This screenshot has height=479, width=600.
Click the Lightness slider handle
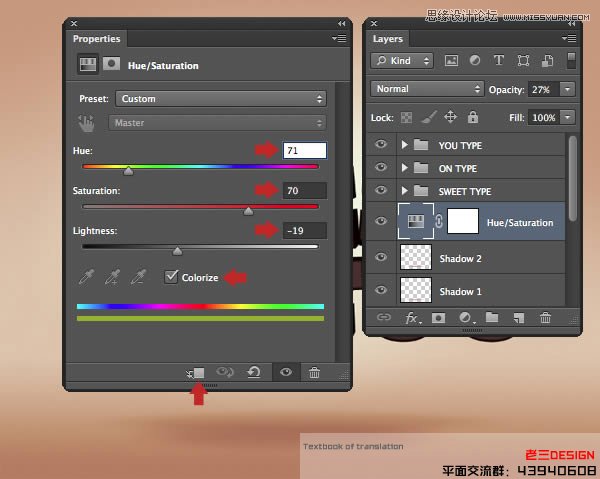coord(177,251)
